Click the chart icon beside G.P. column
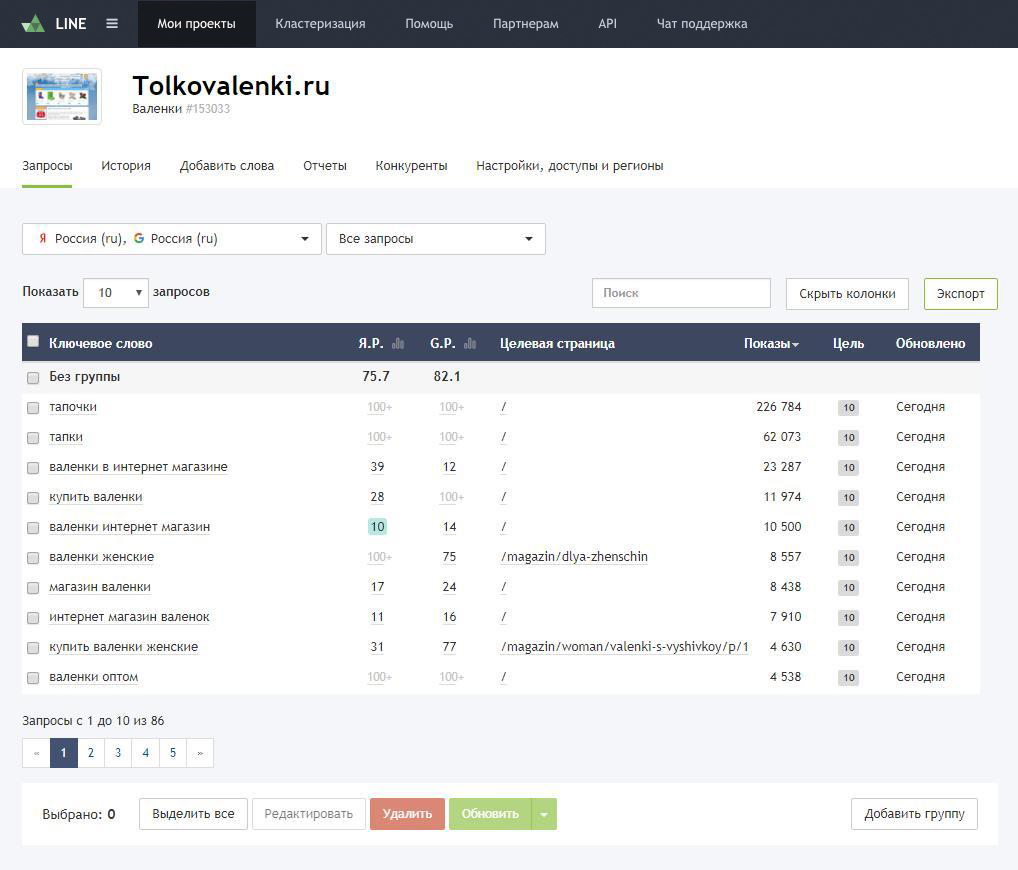Viewport: 1018px width, 870px height. pos(470,344)
